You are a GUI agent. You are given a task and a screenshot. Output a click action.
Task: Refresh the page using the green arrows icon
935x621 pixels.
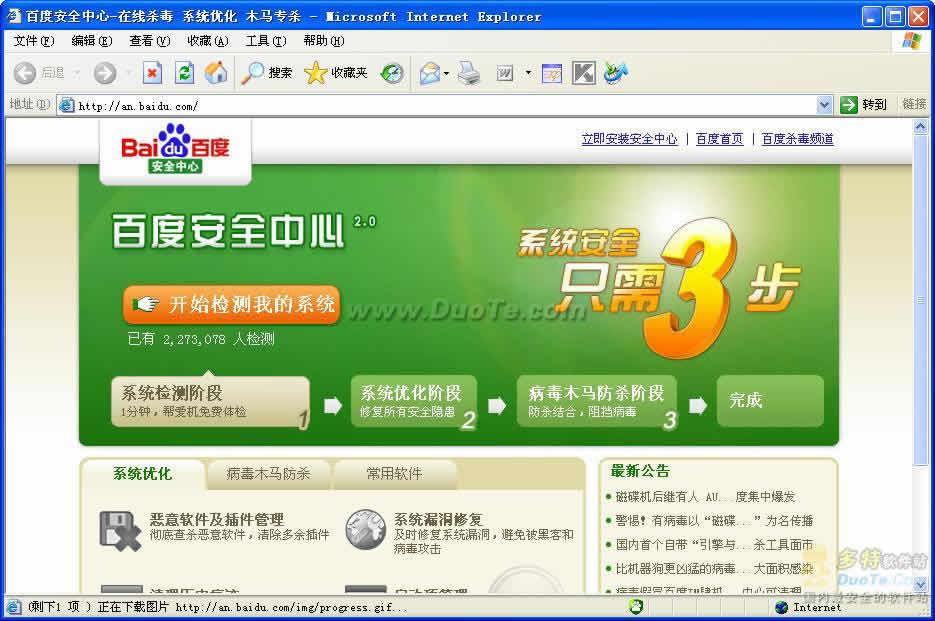[x=184, y=73]
